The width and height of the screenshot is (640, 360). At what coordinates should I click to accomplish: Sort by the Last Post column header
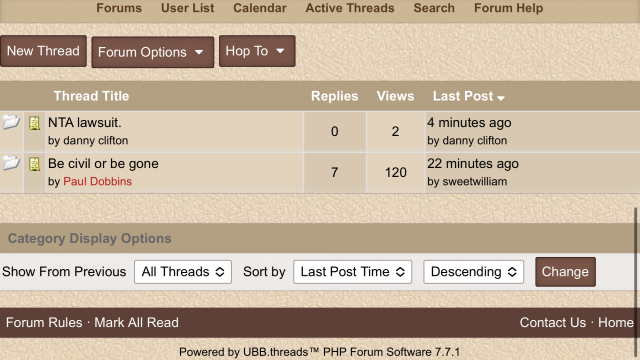(463, 96)
